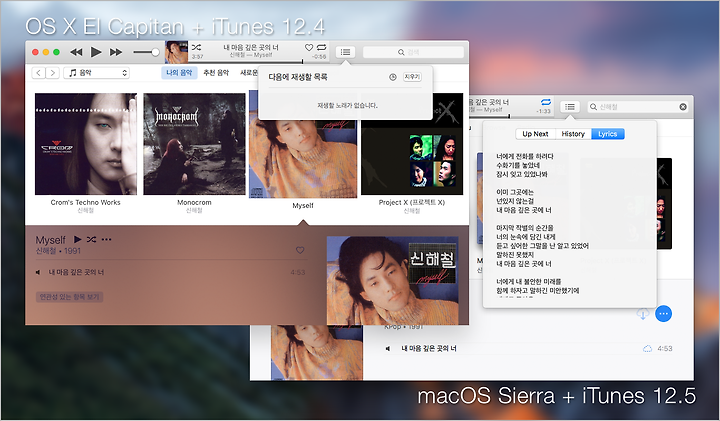
Task: Select the 나의 음악 tab
Action: point(179,73)
